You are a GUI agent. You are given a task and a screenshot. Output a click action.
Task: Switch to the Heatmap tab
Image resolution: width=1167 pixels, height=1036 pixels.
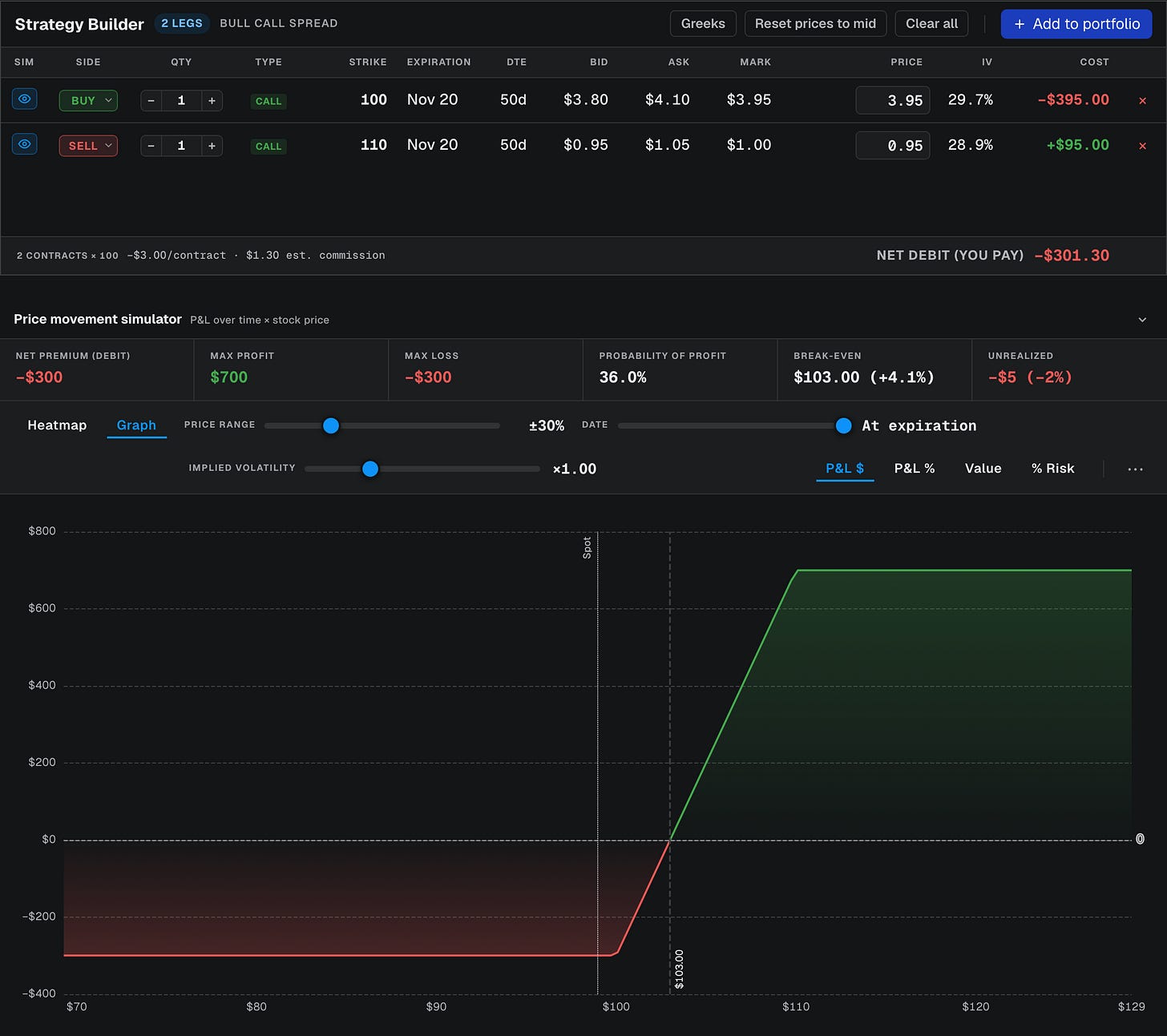(57, 425)
